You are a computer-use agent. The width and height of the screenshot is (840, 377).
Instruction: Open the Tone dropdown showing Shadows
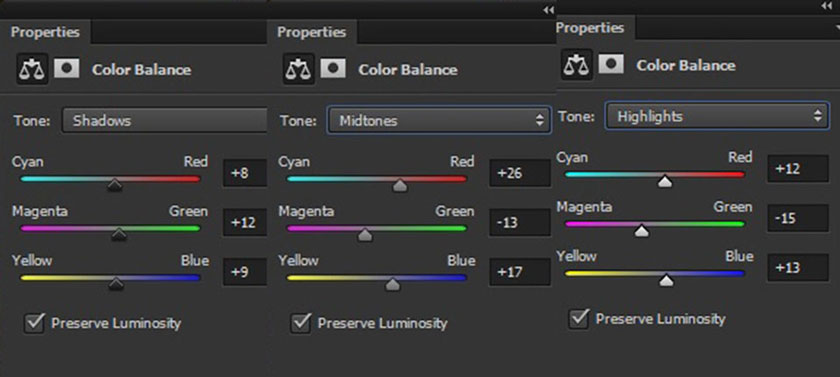pos(164,120)
